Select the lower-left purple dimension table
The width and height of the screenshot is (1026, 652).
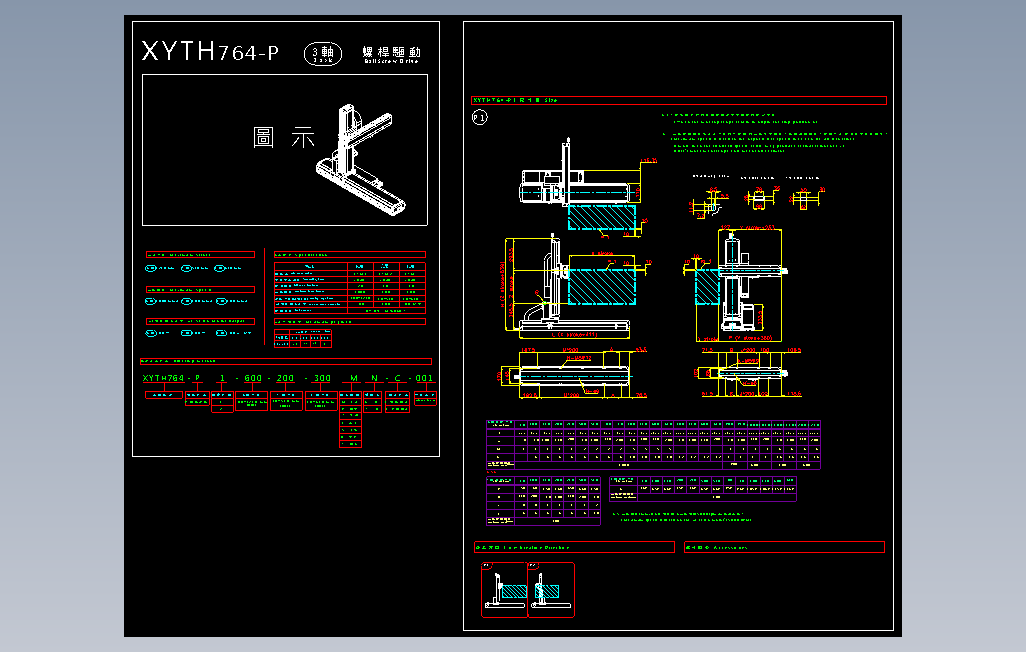click(543, 501)
